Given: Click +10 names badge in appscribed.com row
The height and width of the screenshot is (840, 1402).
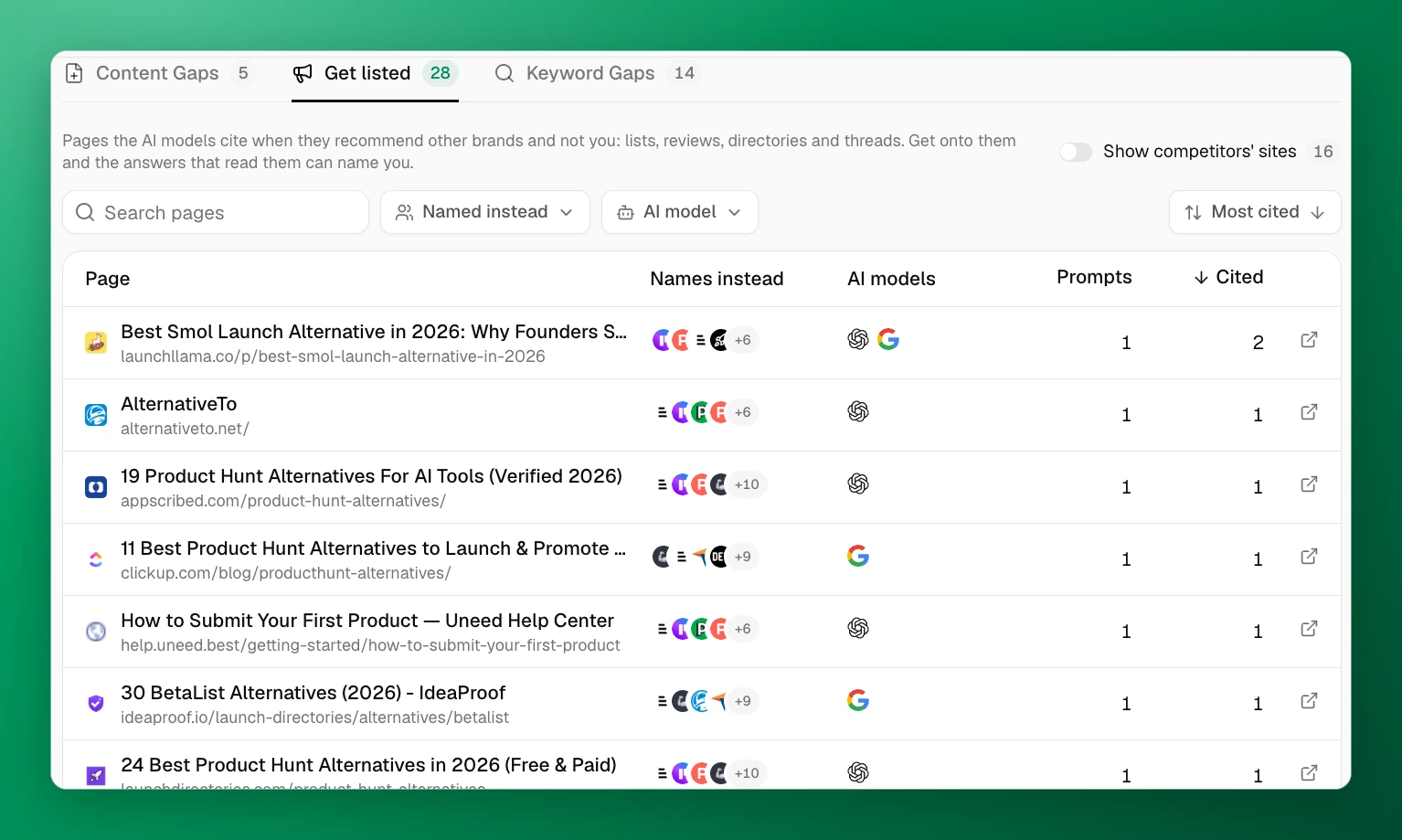Looking at the screenshot, I should pyautogui.click(x=747, y=484).
